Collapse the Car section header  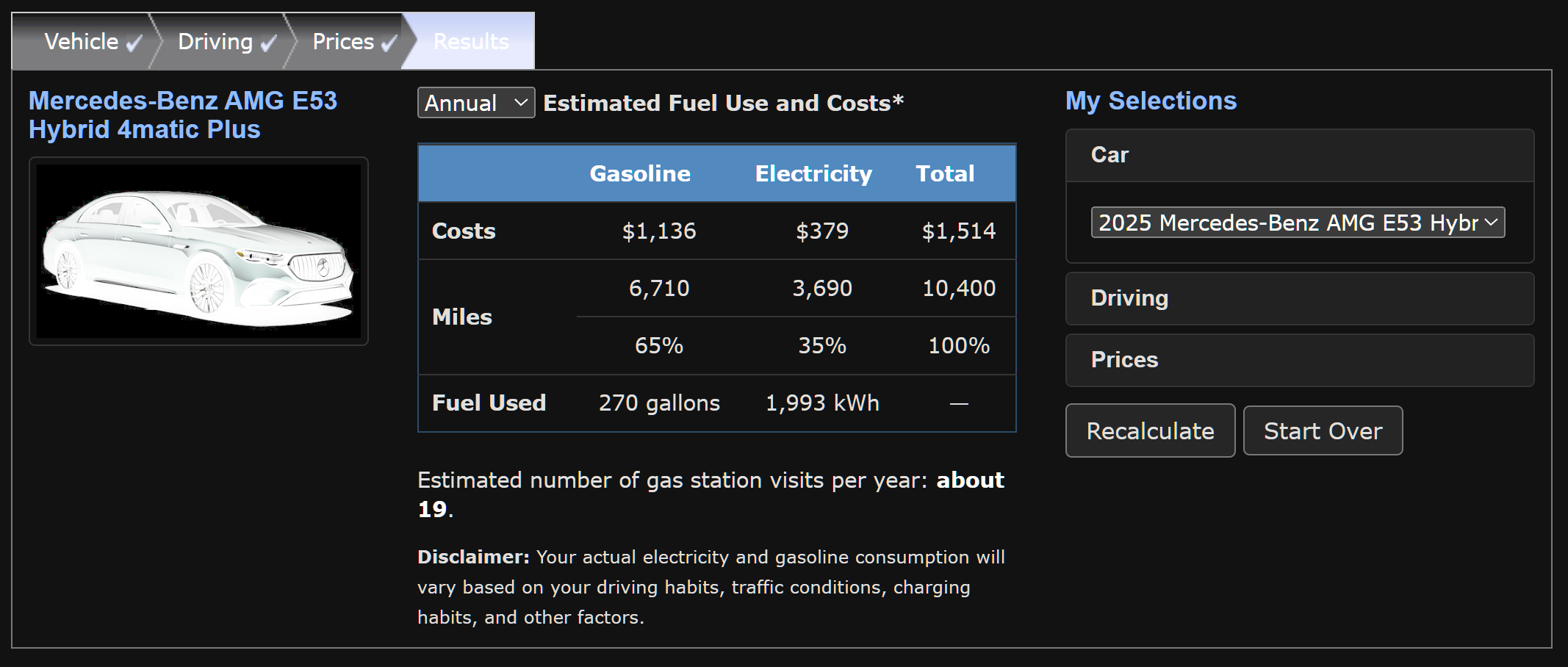(1300, 155)
